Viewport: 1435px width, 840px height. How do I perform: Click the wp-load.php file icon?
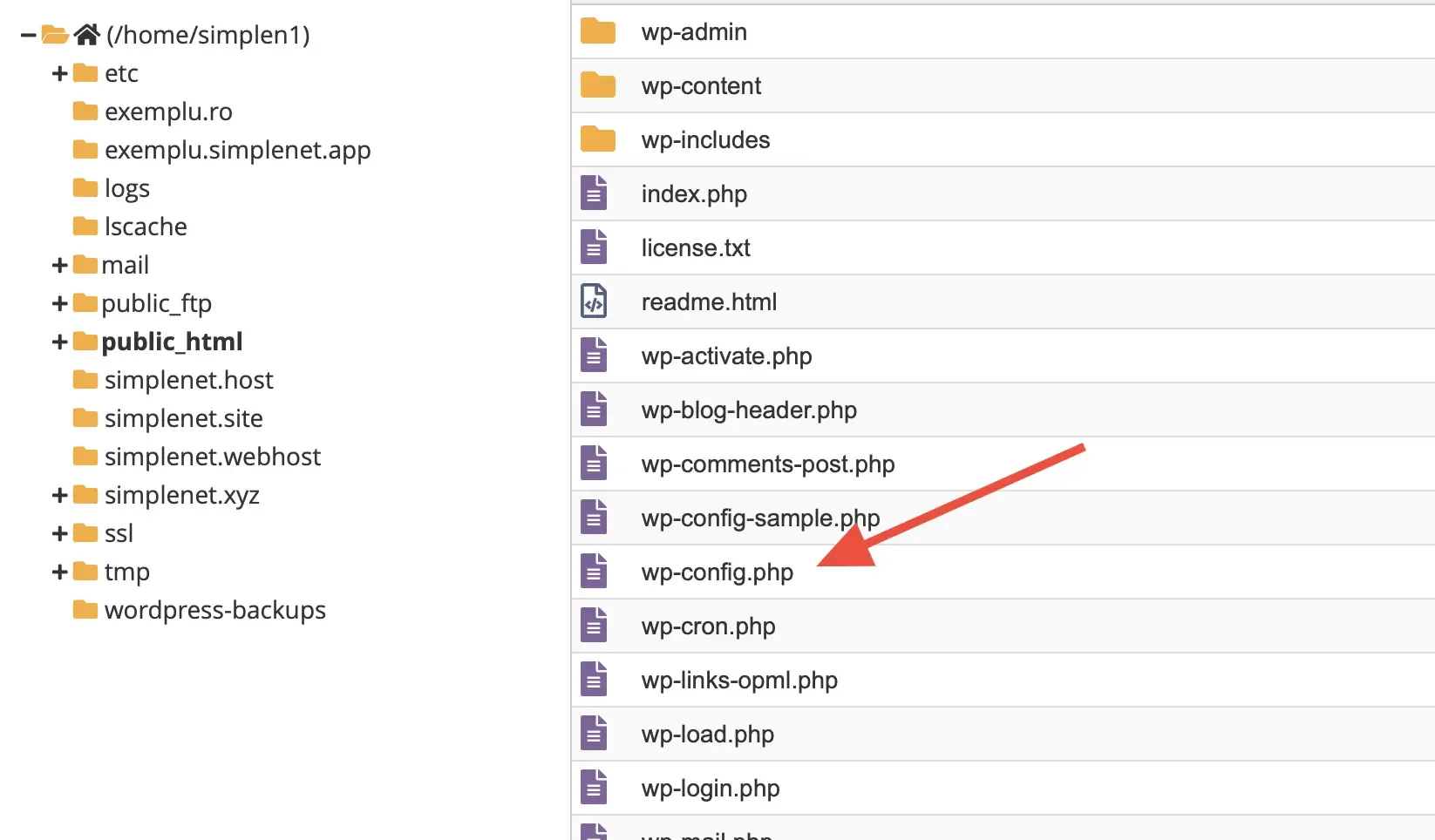pos(594,734)
